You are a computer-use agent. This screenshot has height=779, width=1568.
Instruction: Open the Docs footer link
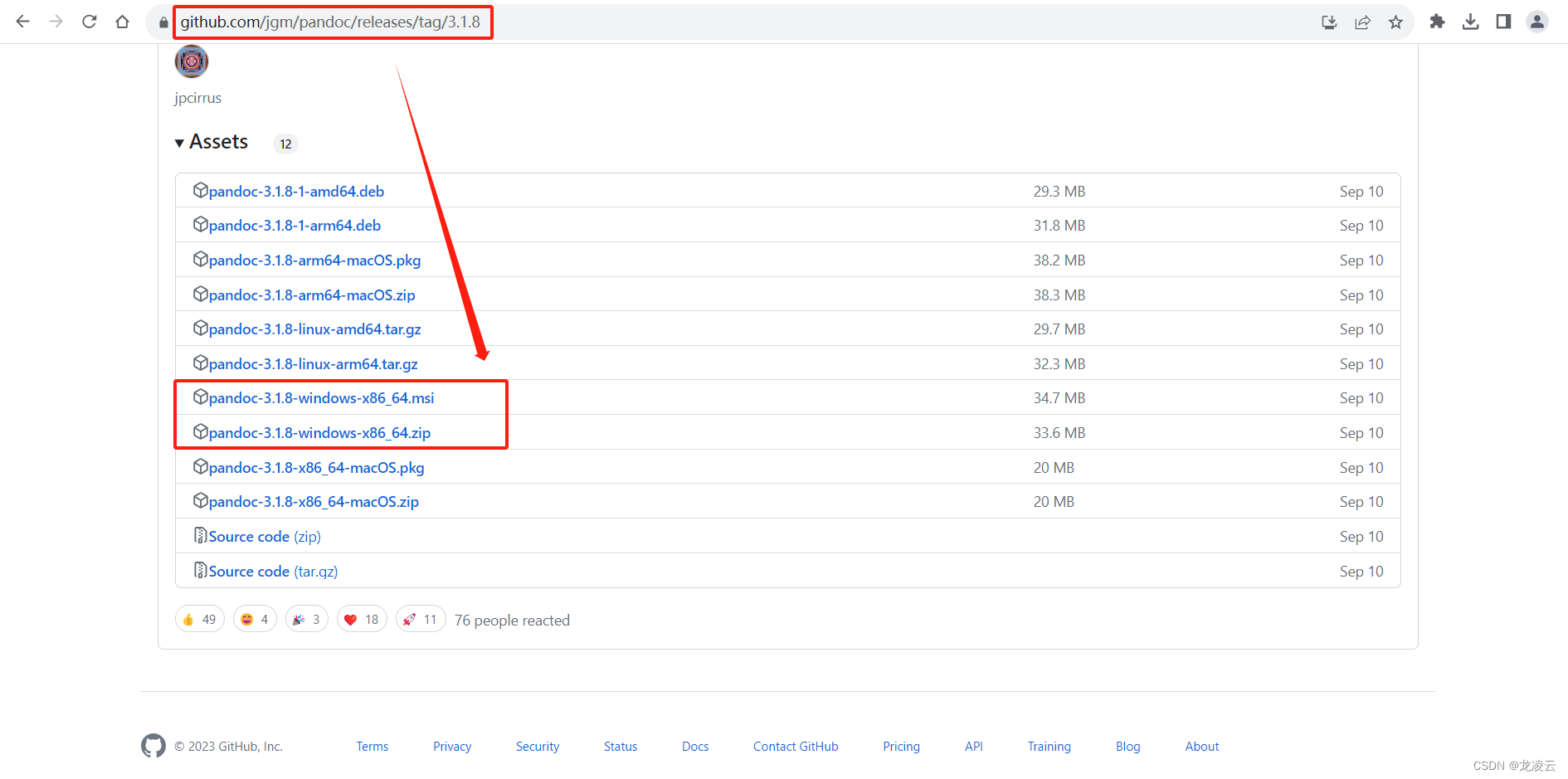coord(695,747)
